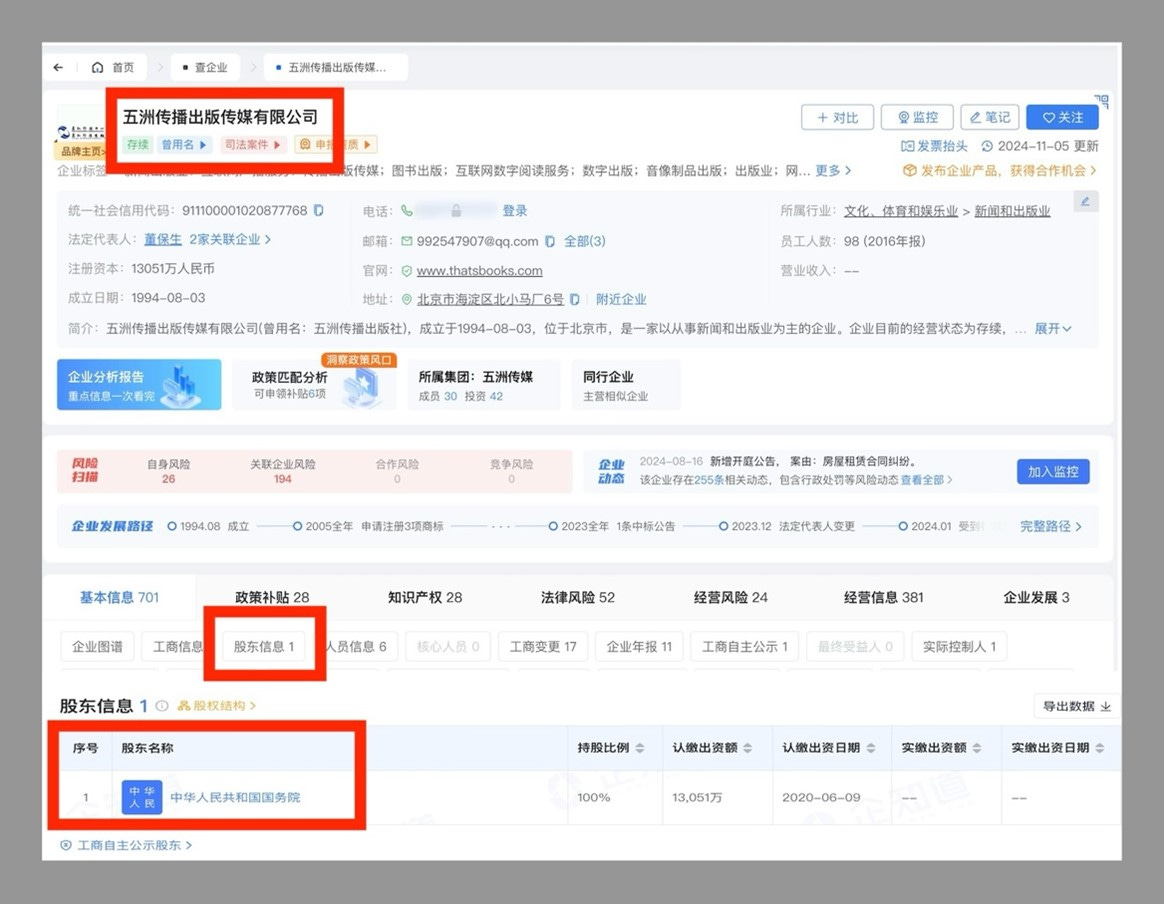Click the edit pencil icon in info panel

tap(1085, 201)
